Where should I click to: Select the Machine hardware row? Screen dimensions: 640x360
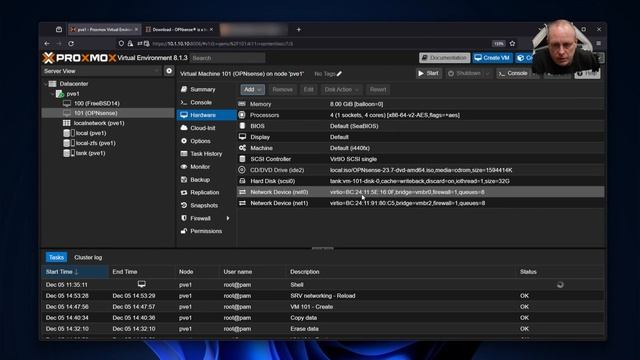(420, 148)
